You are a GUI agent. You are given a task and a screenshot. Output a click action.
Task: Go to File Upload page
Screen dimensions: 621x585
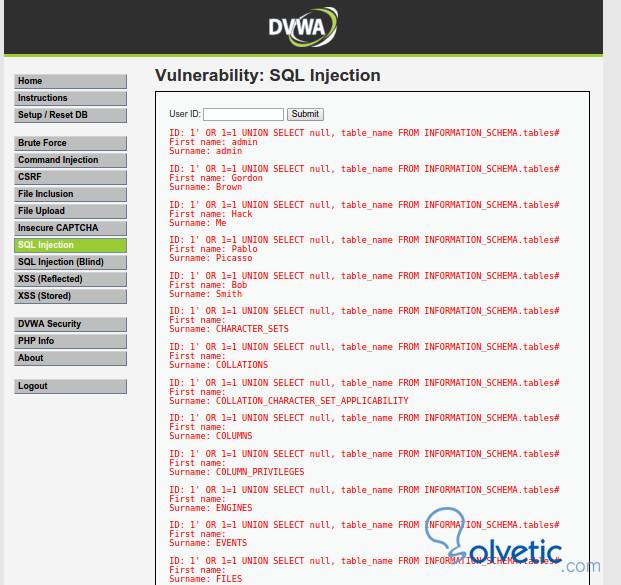tap(70, 212)
